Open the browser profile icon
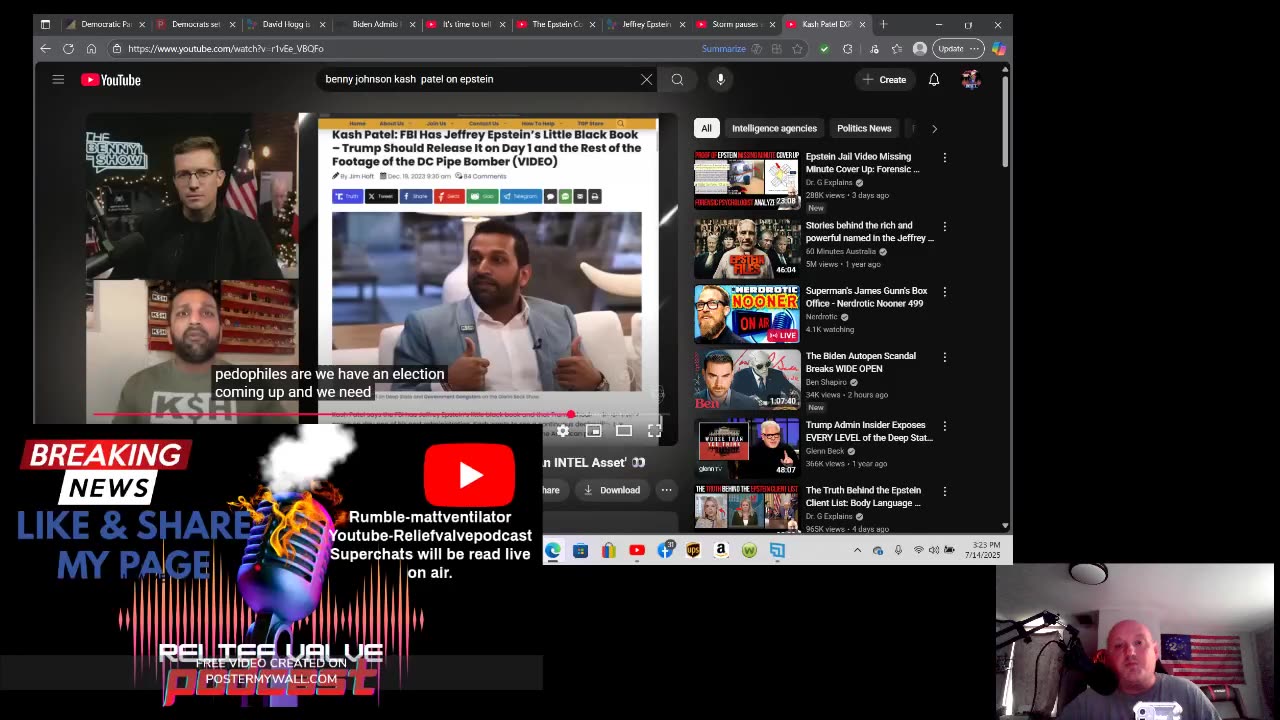This screenshot has width=1280, height=720. [x=919, y=48]
